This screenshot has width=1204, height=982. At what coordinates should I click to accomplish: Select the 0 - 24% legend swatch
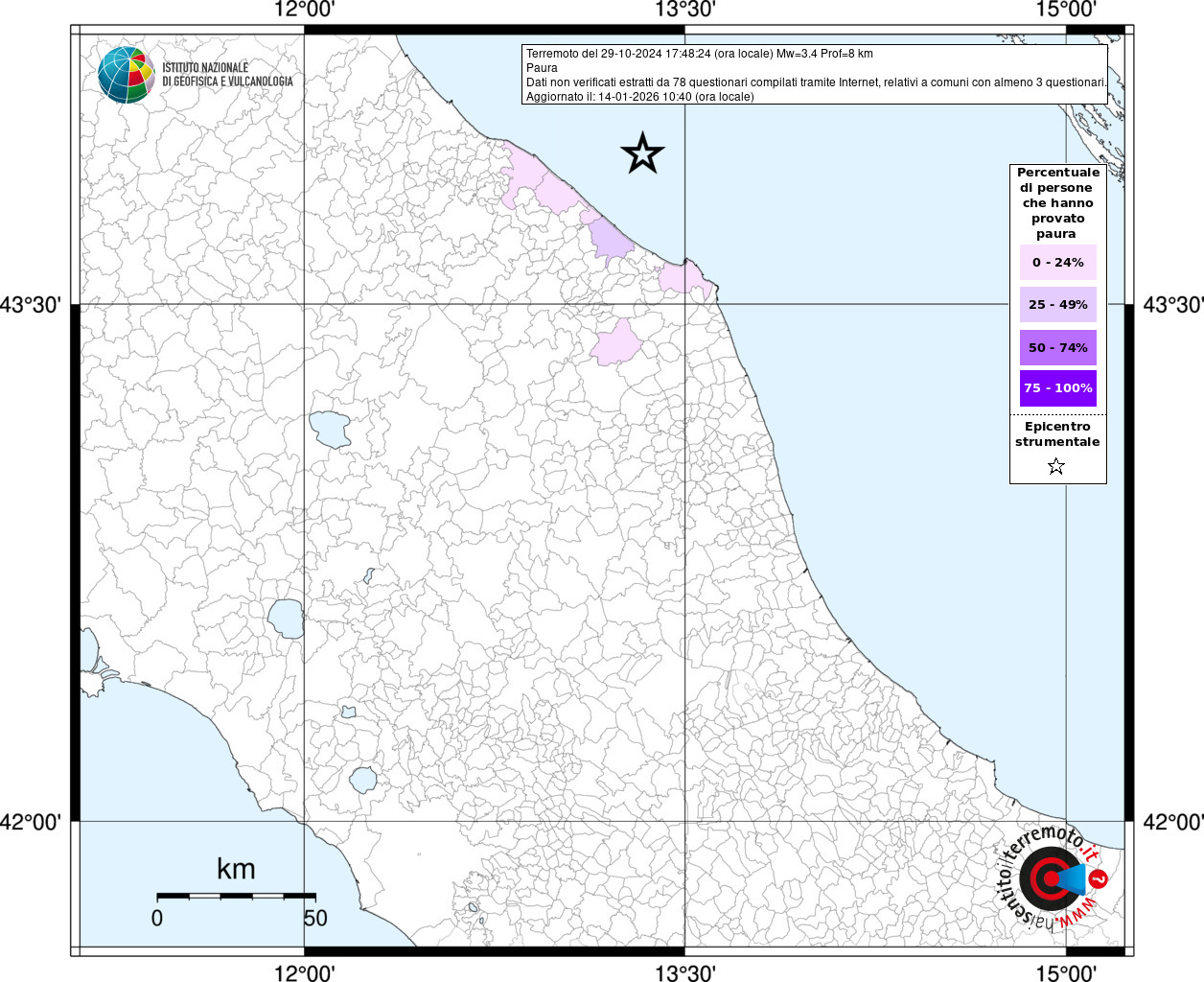coord(1057,262)
